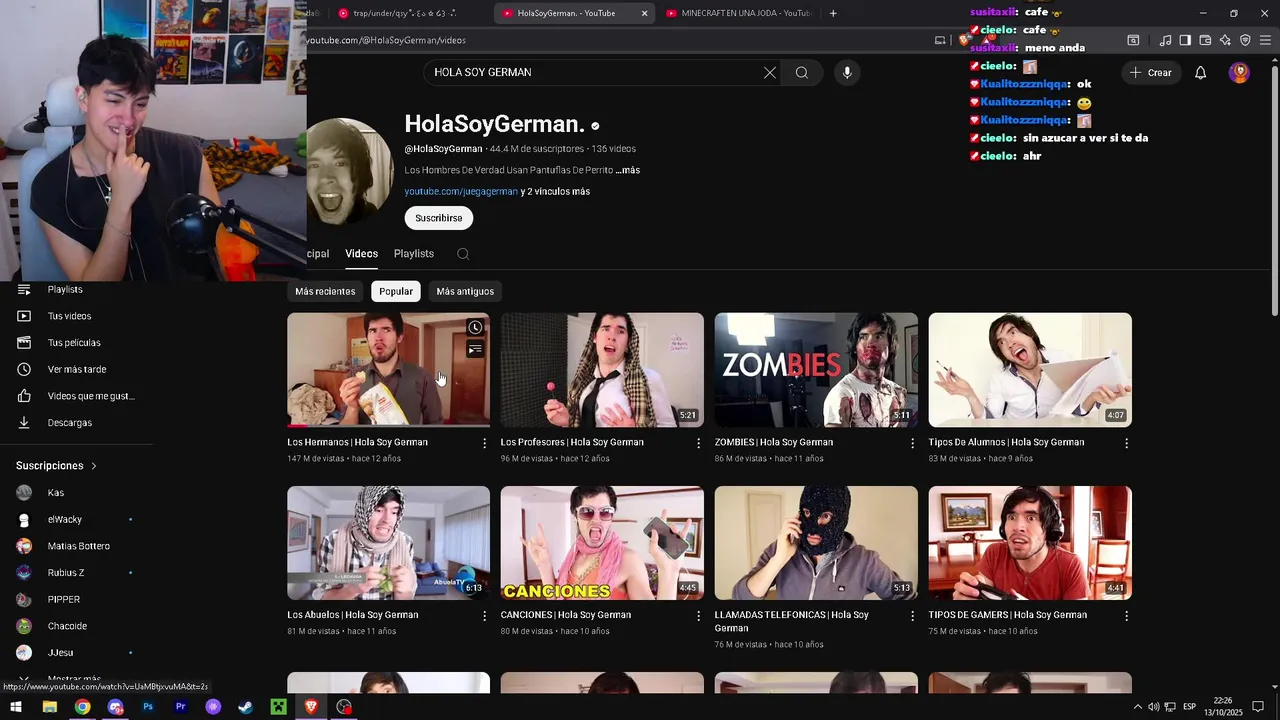Toggle Brave sidebar panel icon

(x=1185, y=40)
